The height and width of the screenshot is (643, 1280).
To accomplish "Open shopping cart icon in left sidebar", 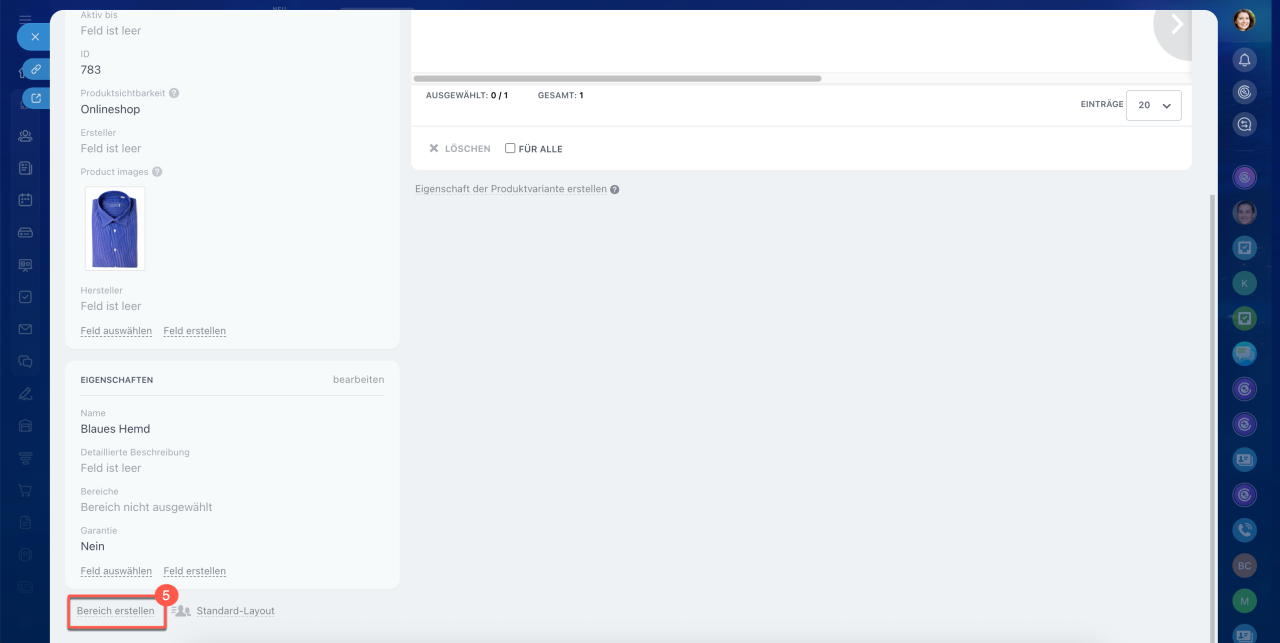I will pos(25,490).
